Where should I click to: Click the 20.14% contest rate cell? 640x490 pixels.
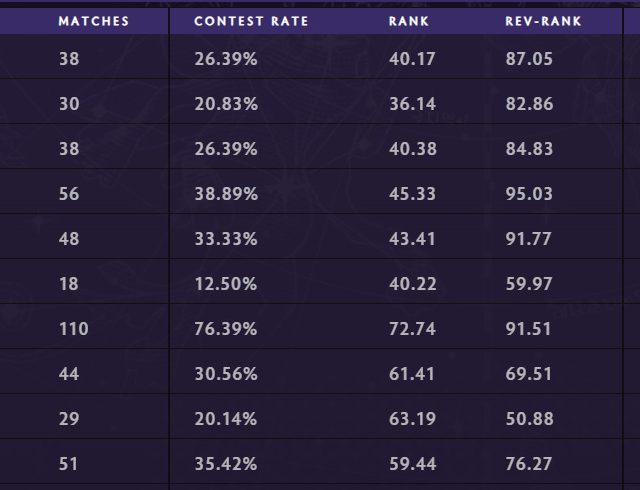coord(226,419)
